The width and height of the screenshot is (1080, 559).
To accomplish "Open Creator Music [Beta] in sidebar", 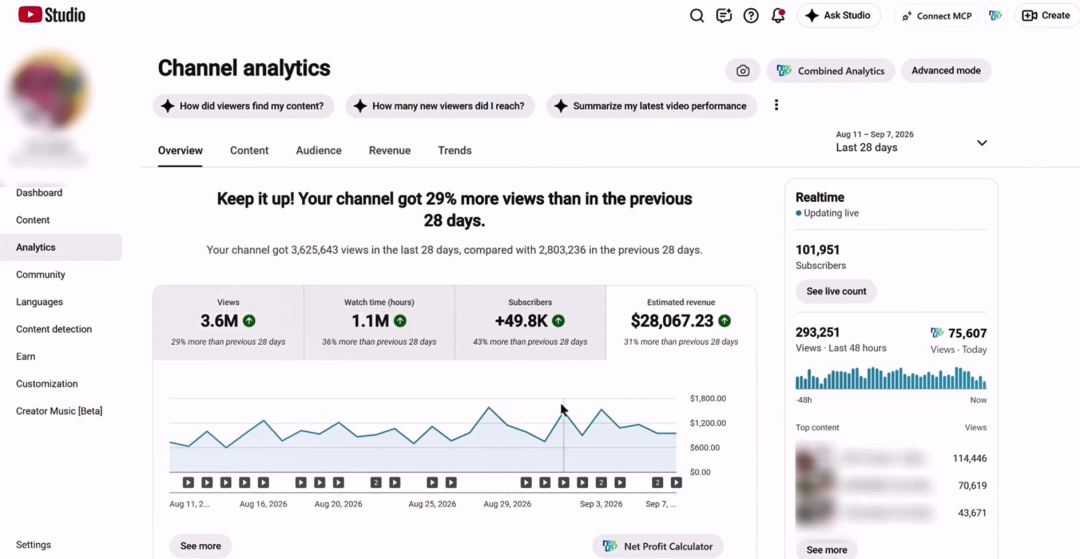I will 61,411.
